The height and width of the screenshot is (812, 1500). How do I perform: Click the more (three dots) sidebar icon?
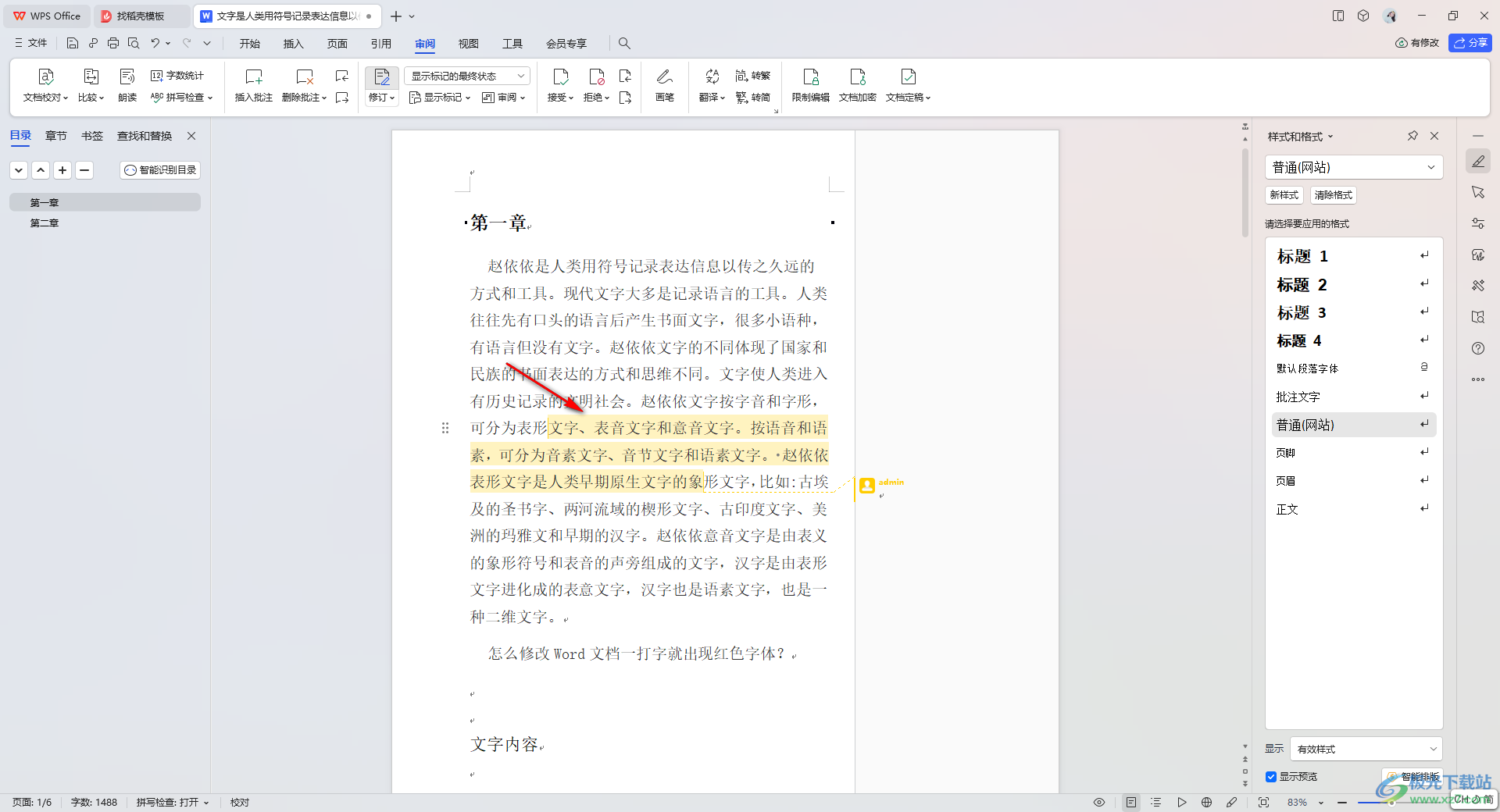[1477, 379]
